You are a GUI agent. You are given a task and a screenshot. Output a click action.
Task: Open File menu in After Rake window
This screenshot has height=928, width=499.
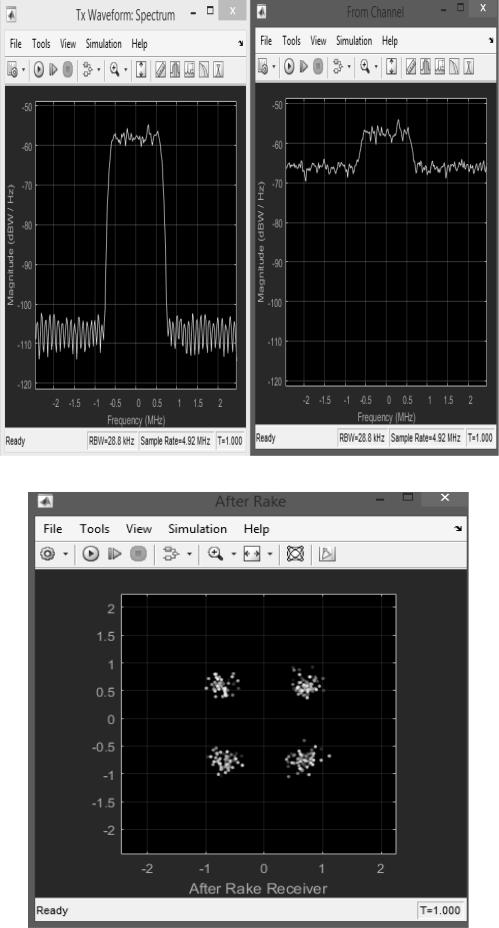(x=53, y=529)
